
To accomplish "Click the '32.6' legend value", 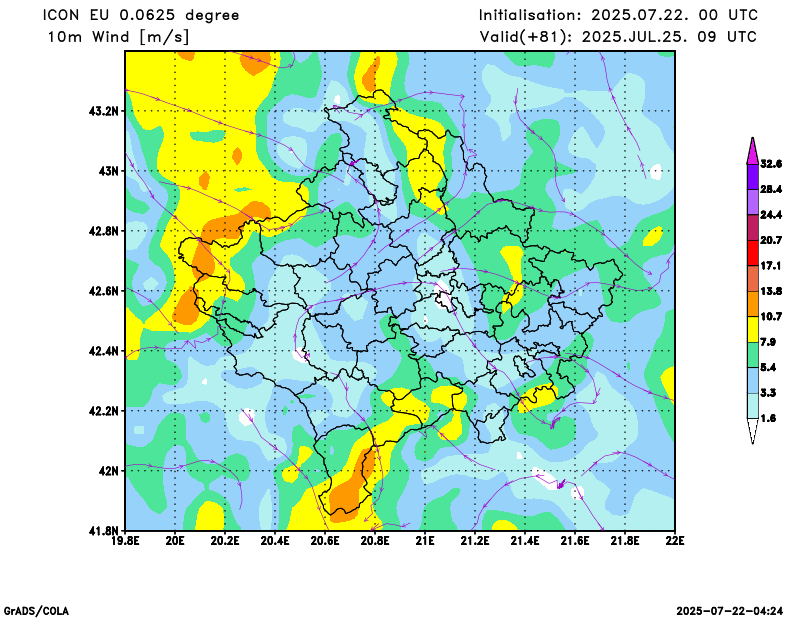I will coord(771,164).
